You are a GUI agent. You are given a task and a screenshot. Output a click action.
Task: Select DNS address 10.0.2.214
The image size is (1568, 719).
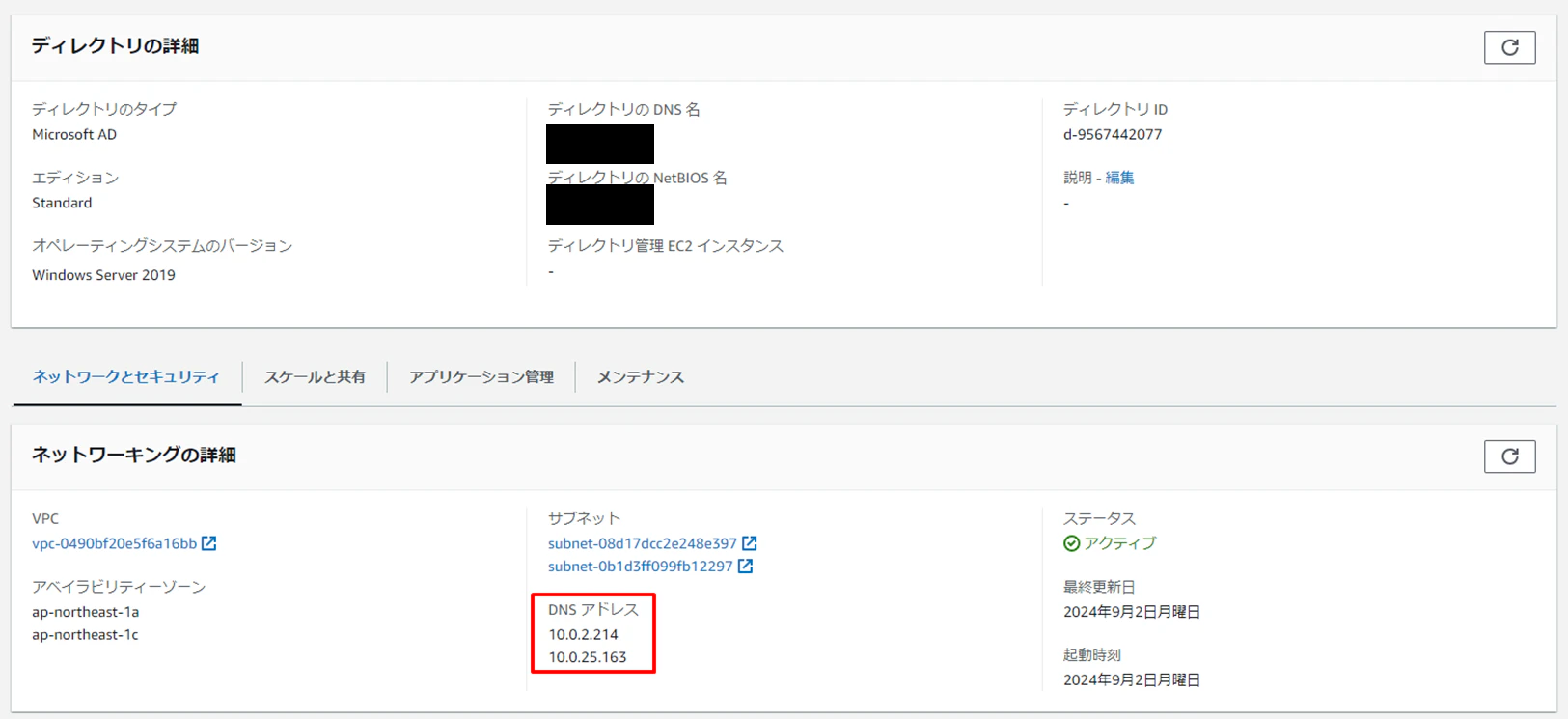[584, 634]
